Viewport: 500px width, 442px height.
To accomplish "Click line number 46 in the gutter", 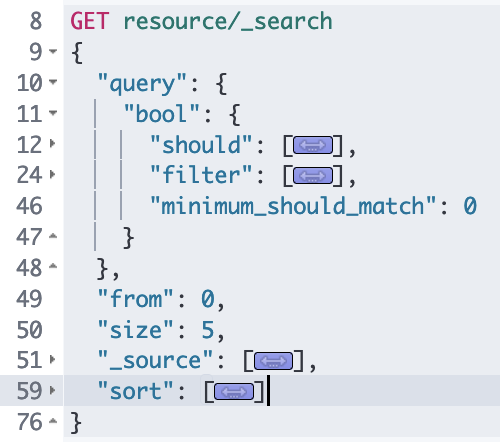I will [x=29, y=206].
